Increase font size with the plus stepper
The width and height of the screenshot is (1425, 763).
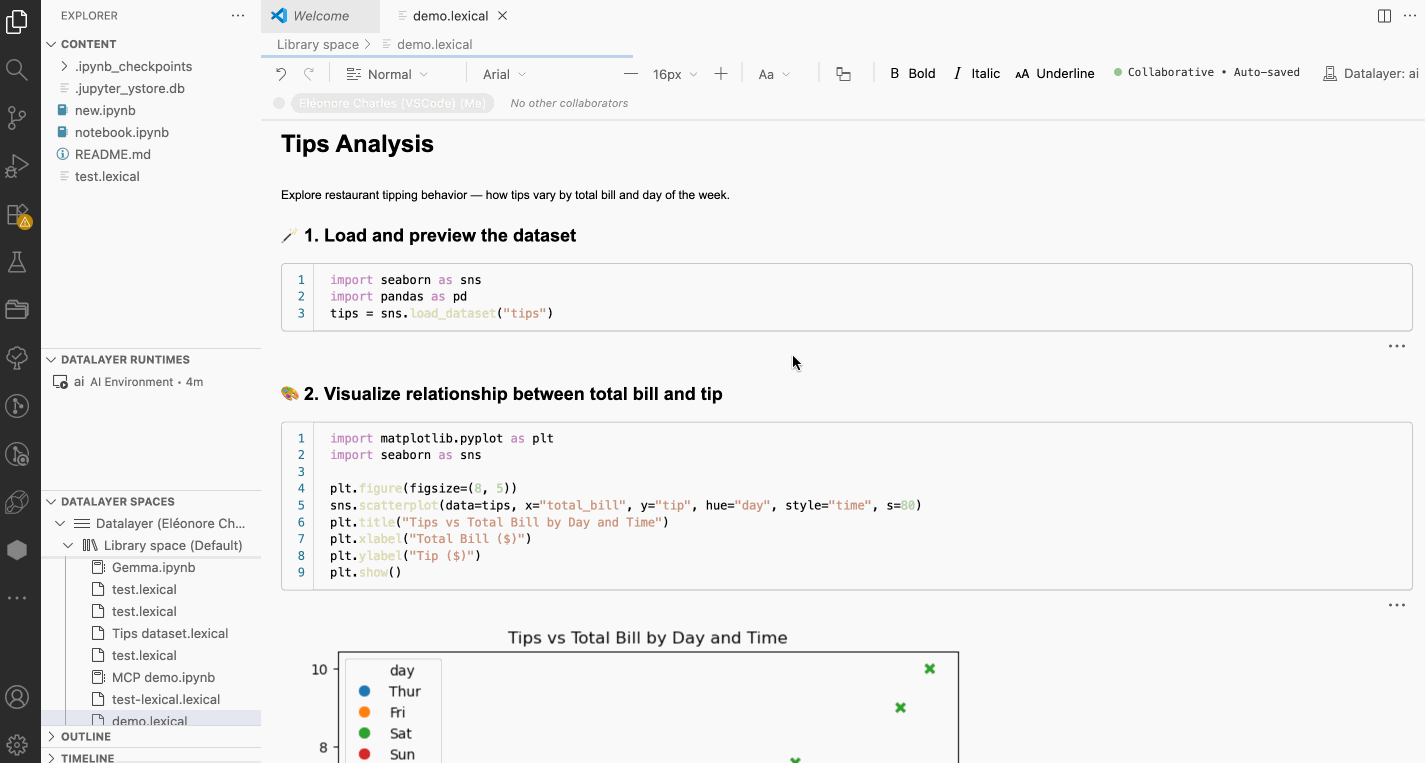[720, 73]
